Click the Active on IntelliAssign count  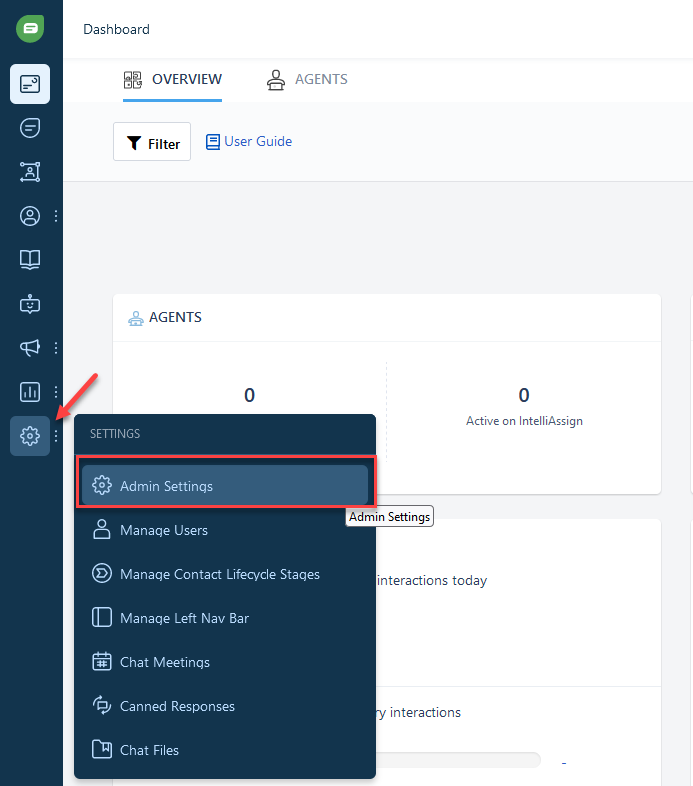pos(524,395)
